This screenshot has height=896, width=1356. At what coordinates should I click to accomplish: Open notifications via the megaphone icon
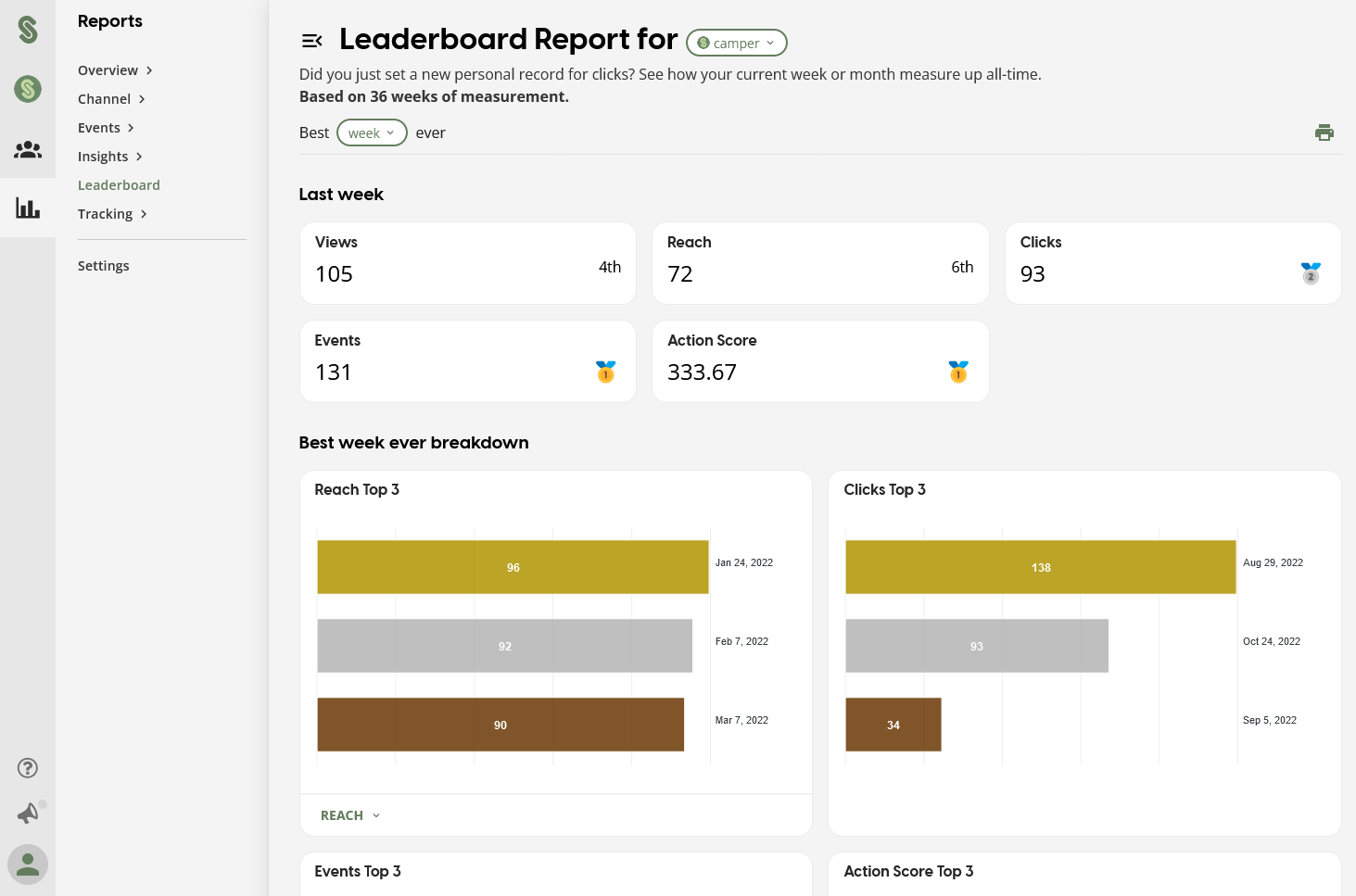click(x=28, y=813)
